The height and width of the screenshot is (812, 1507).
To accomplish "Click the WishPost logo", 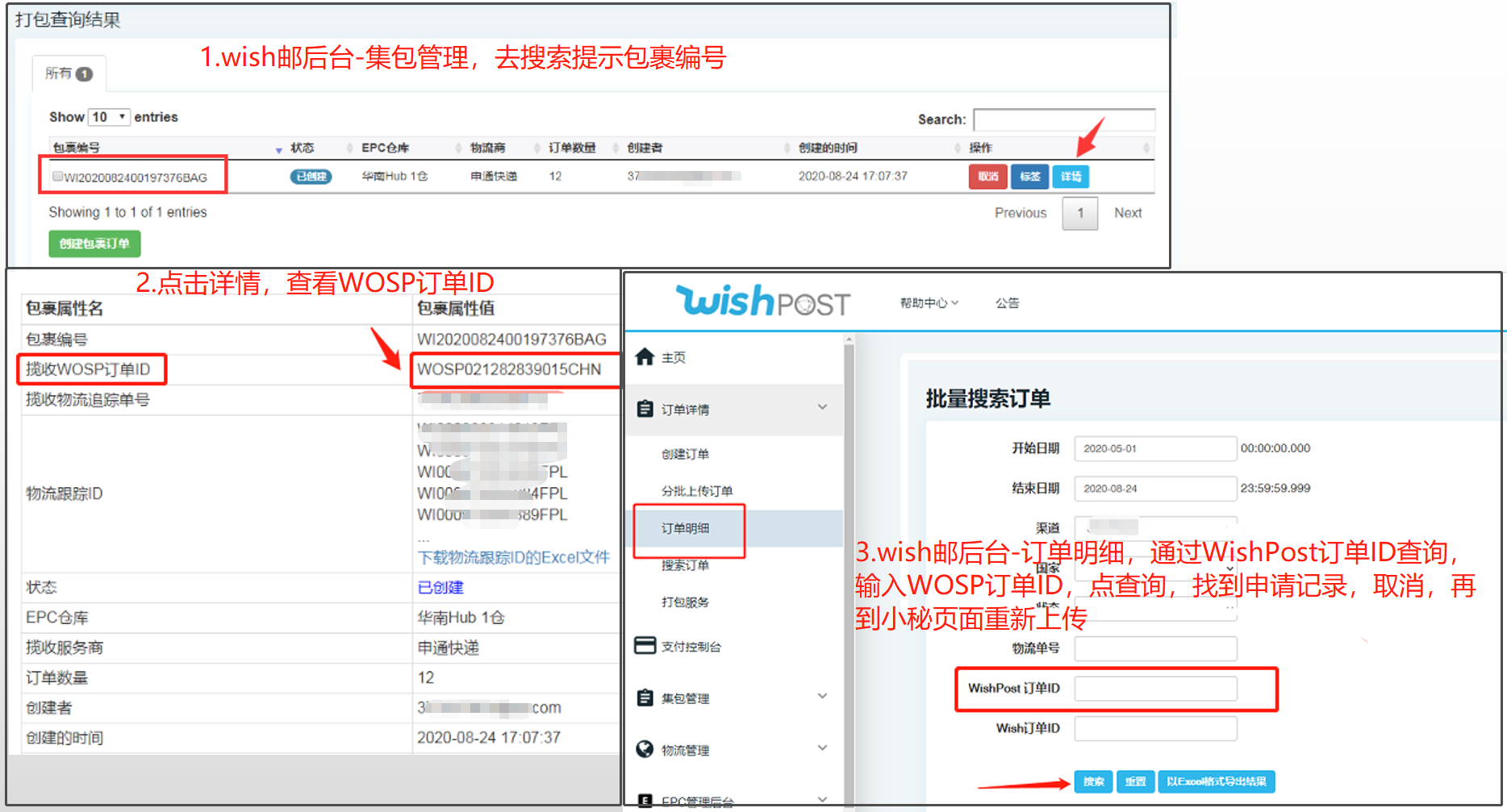I will (762, 300).
